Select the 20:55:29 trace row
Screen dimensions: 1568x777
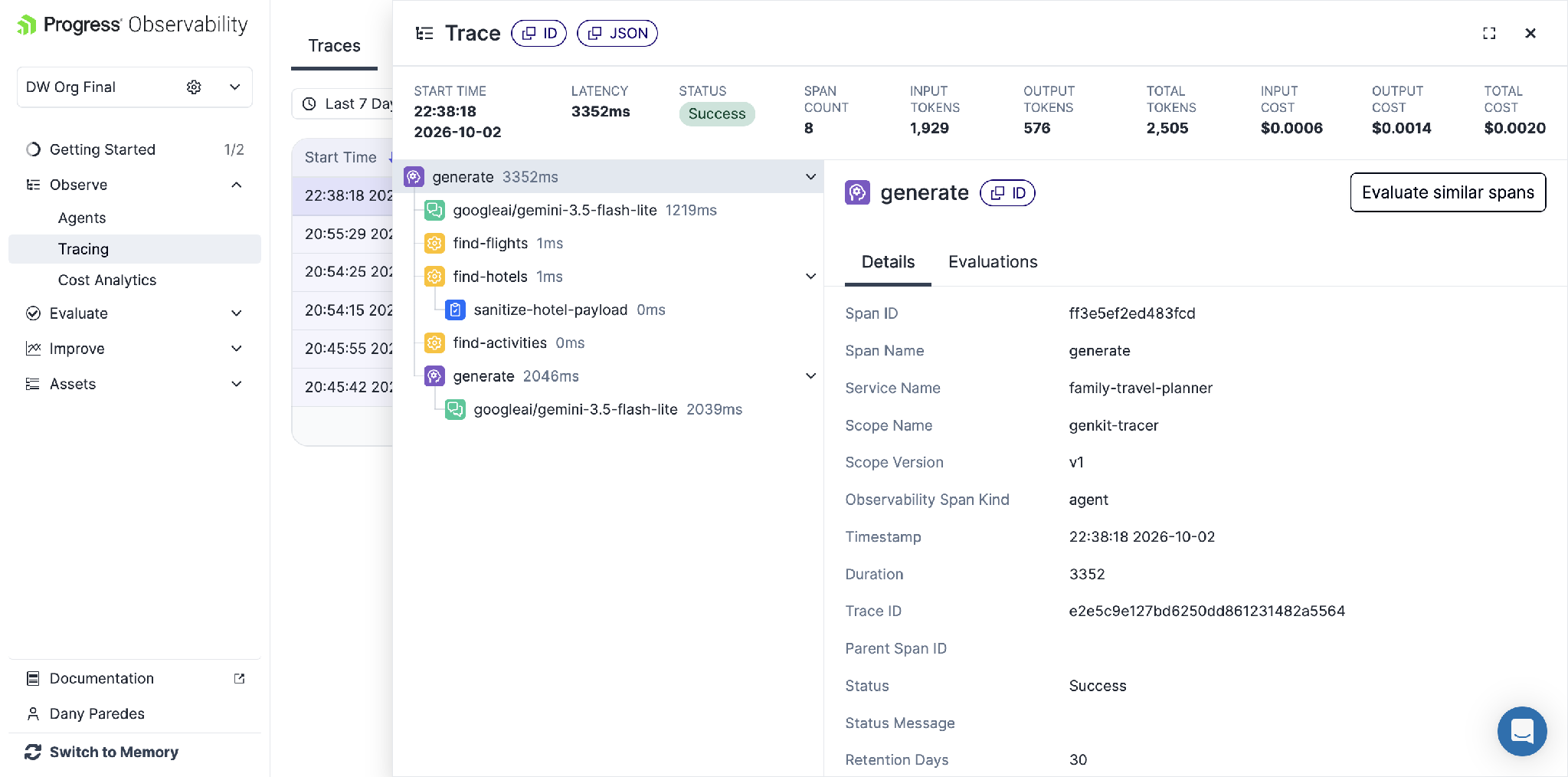pos(342,234)
